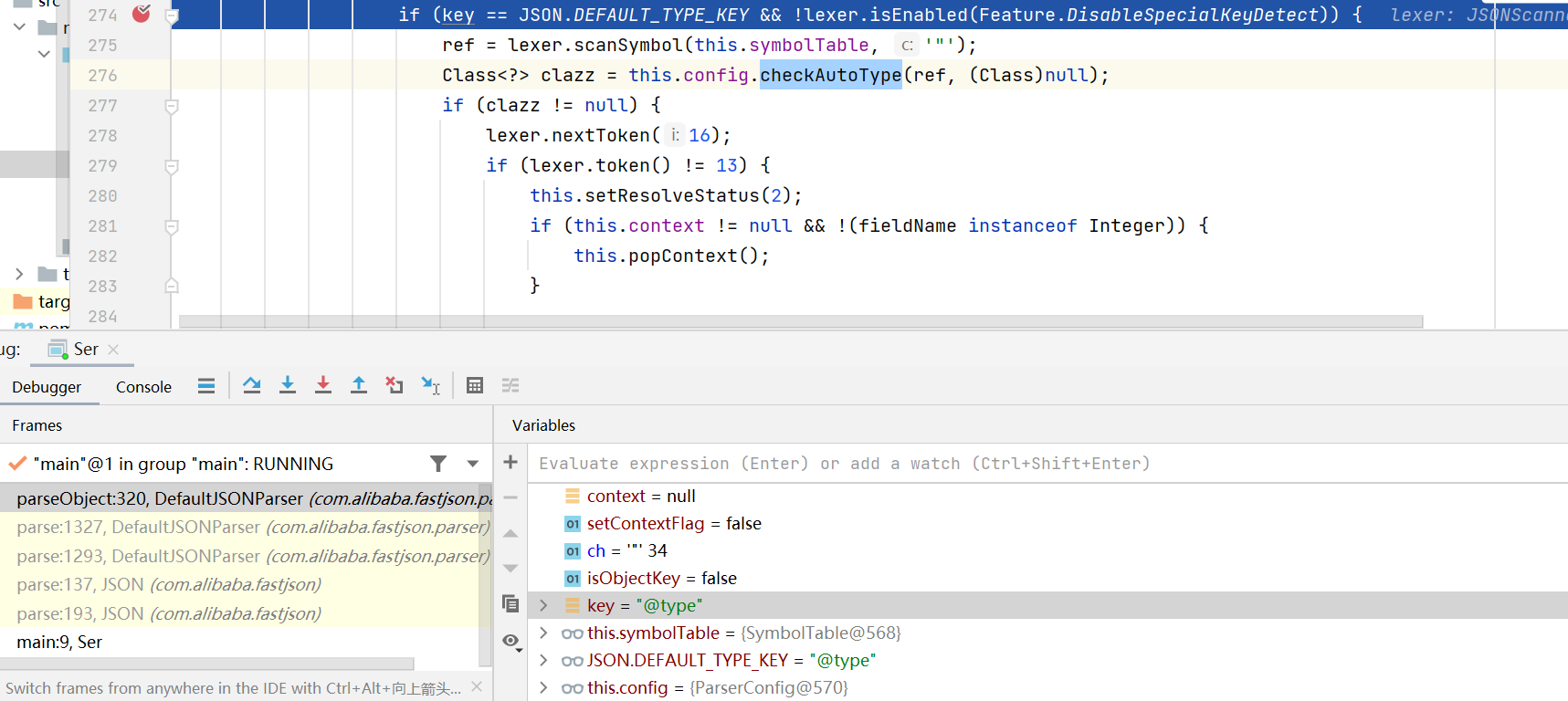Select frame main:9, Ser
Image resolution: width=1568 pixels, height=701 pixels.
239,642
